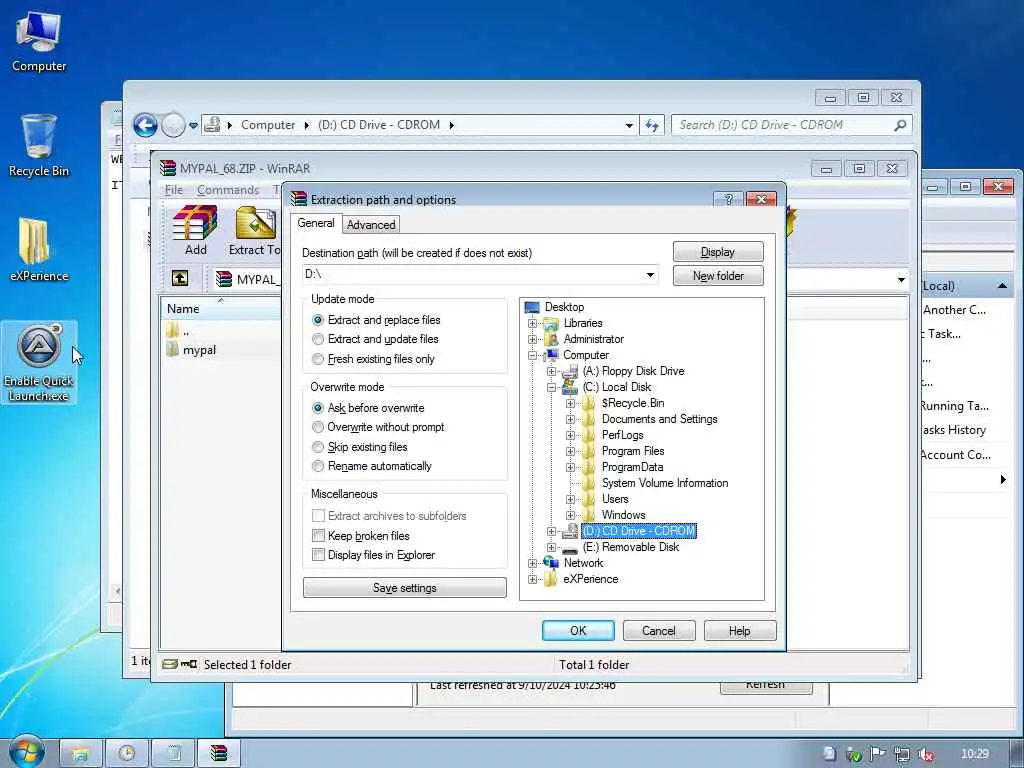Select Documents and Settings in tree
Viewport: 1024px width, 768px height.
[x=659, y=419]
